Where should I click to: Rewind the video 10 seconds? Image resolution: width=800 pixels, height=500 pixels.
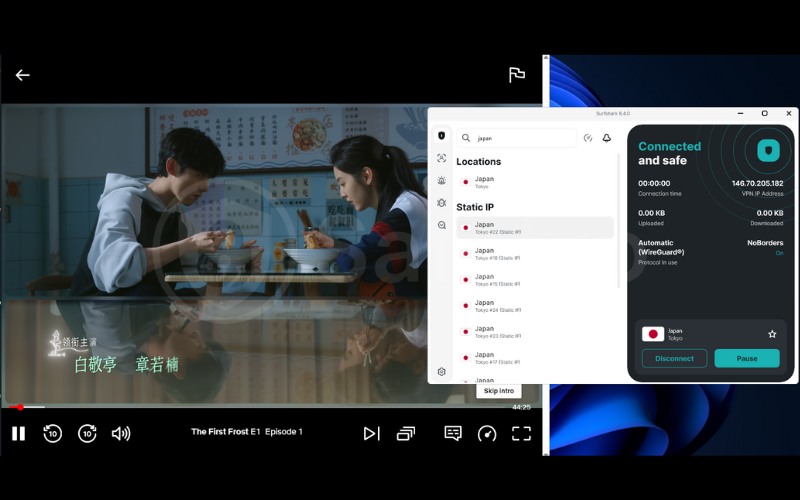[x=53, y=433]
